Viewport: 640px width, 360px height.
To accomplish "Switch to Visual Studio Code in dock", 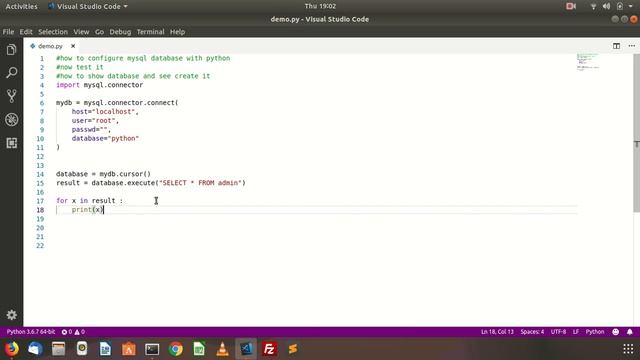I will pyautogui.click(x=246, y=349).
